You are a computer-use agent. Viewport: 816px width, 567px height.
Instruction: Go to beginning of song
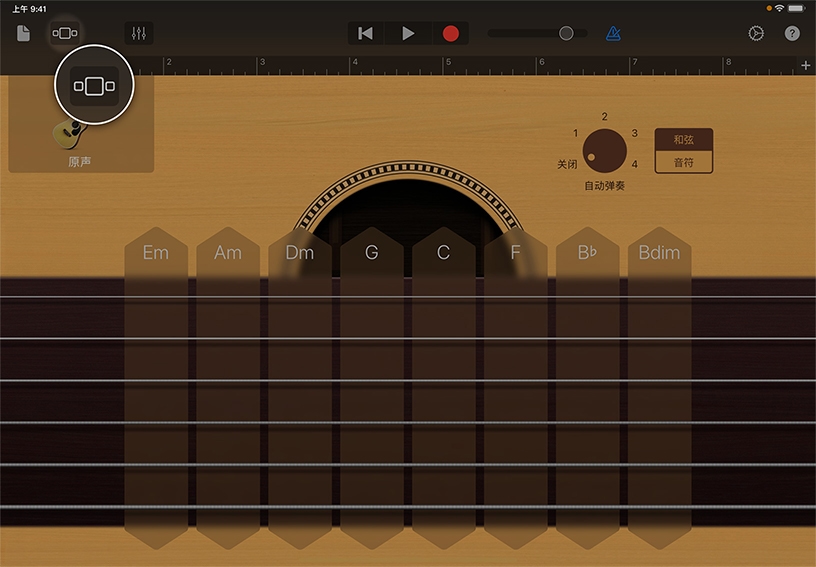(x=366, y=33)
